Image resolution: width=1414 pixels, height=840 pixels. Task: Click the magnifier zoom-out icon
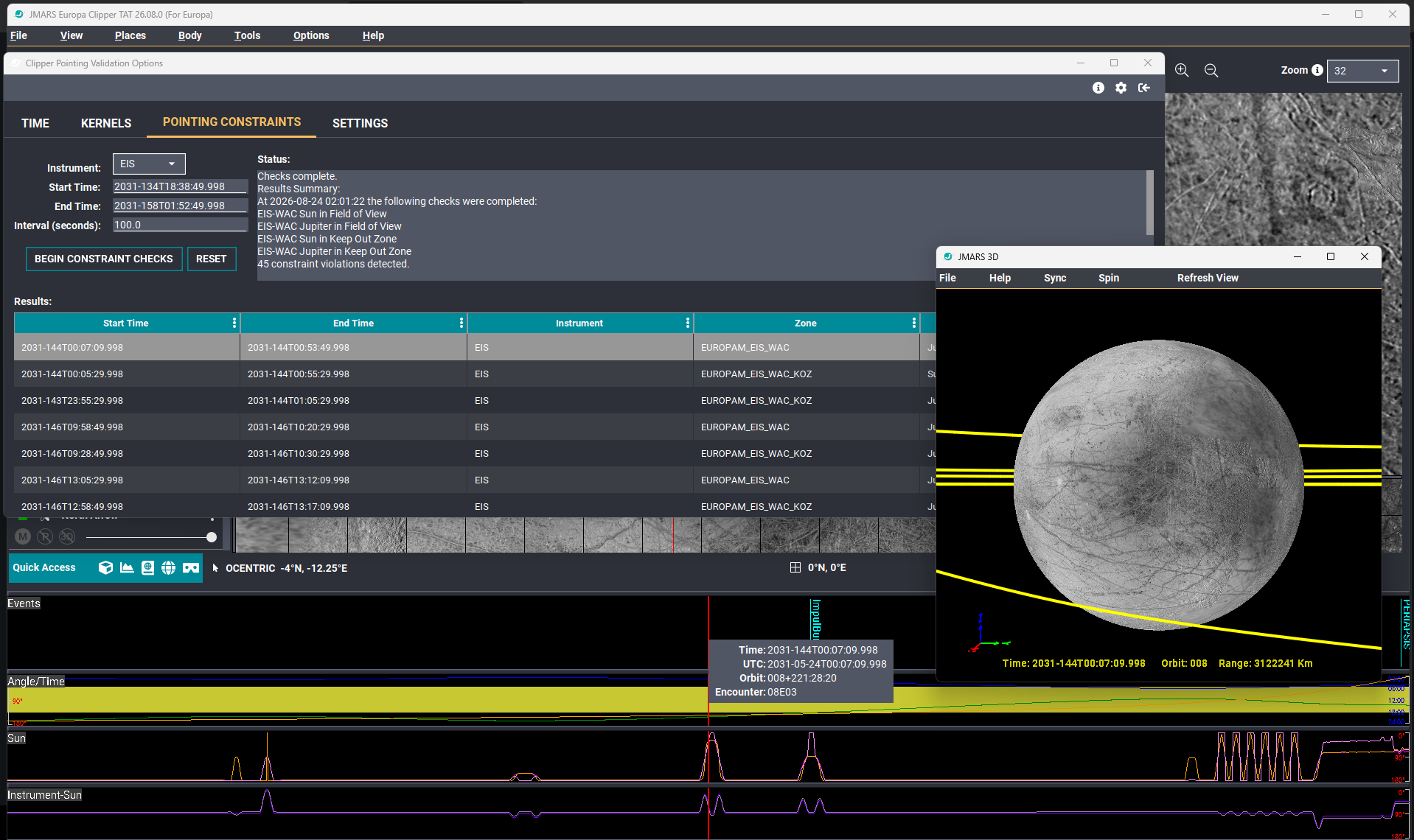coord(1211,70)
